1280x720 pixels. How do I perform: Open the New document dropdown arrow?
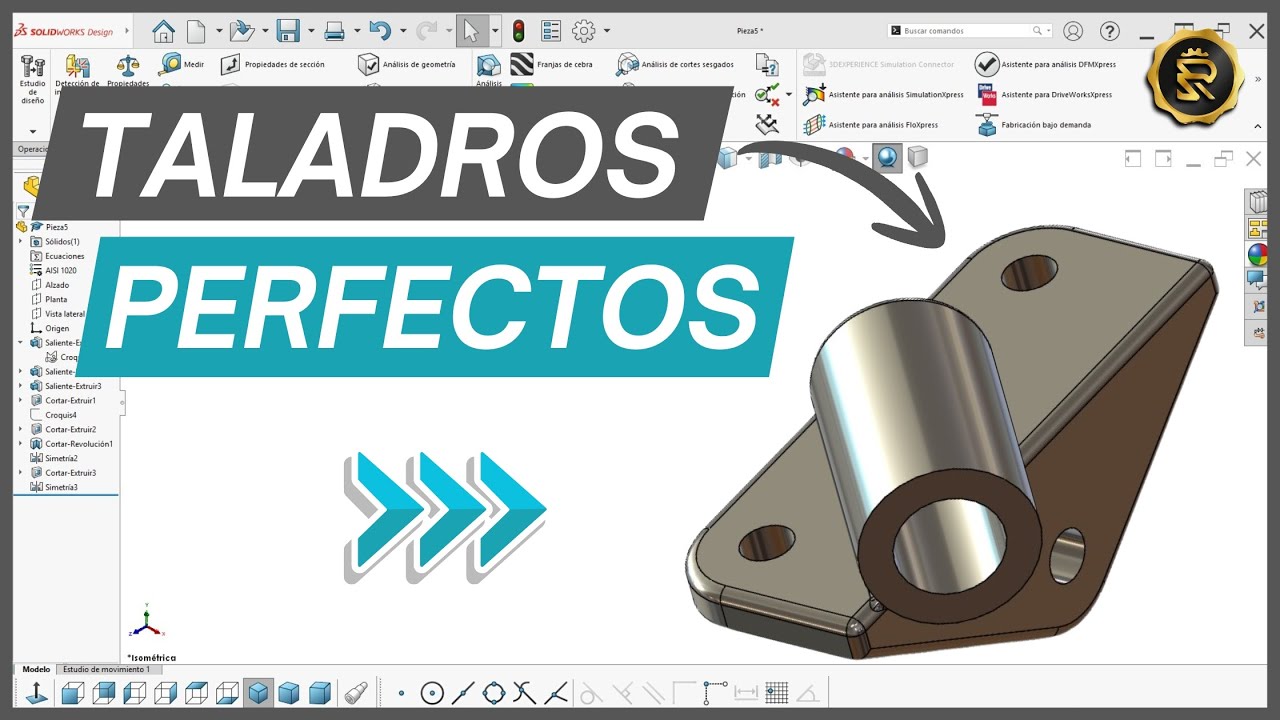pos(218,31)
